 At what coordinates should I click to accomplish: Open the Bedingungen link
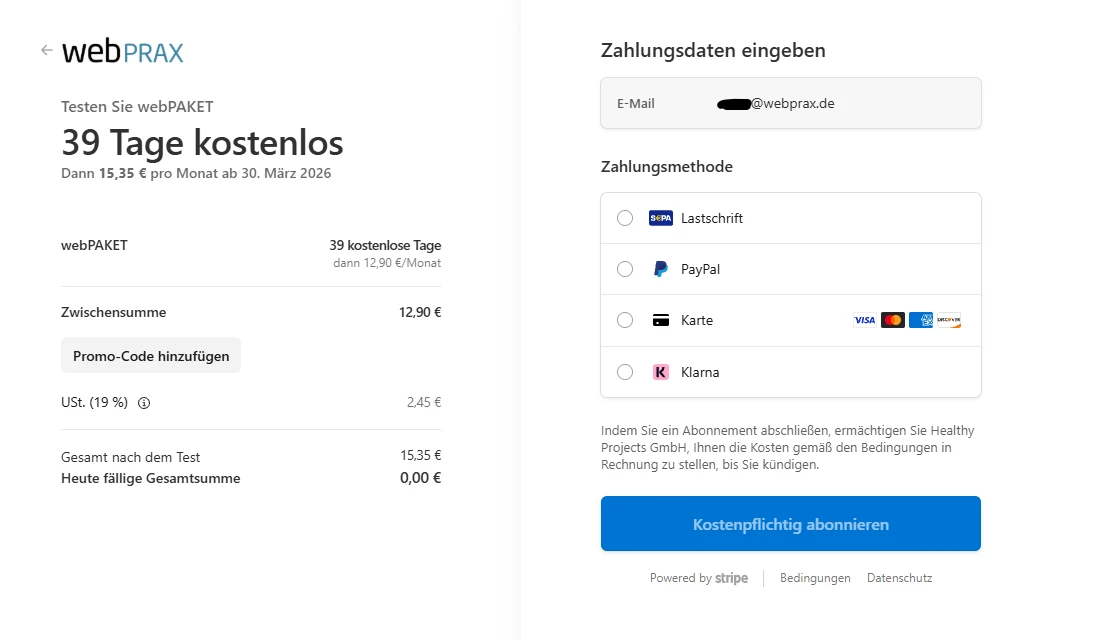(815, 578)
